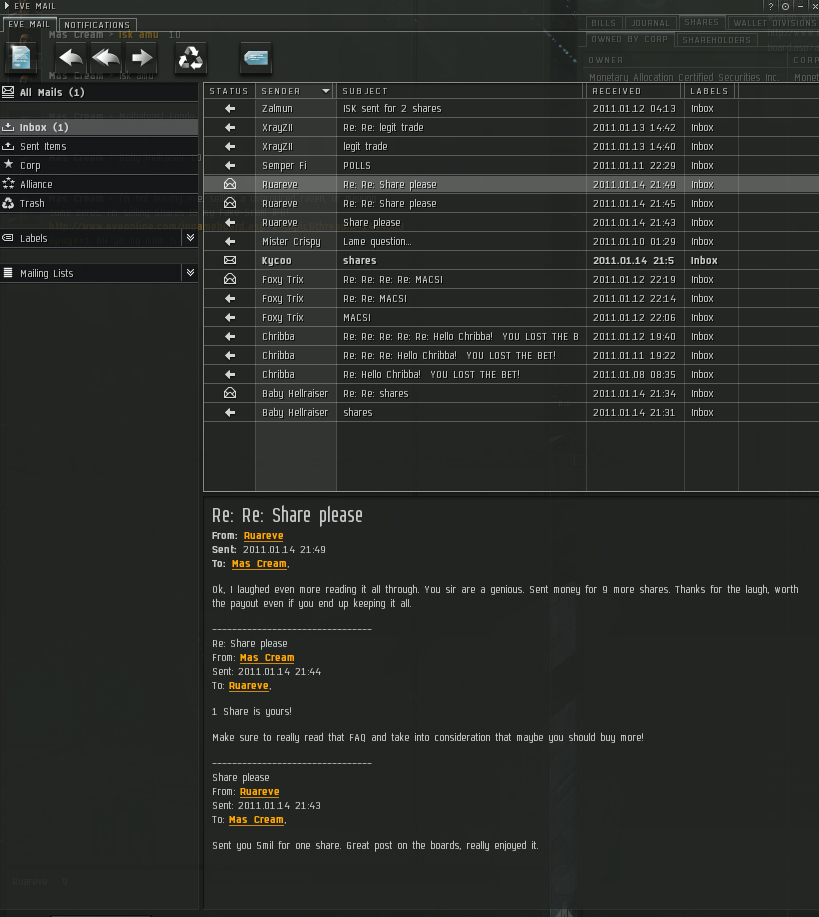Image resolution: width=819 pixels, height=917 pixels.
Task: Click unread envelope status icon on Kycoo row
Action: pyautogui.click(x=230, y=261)
